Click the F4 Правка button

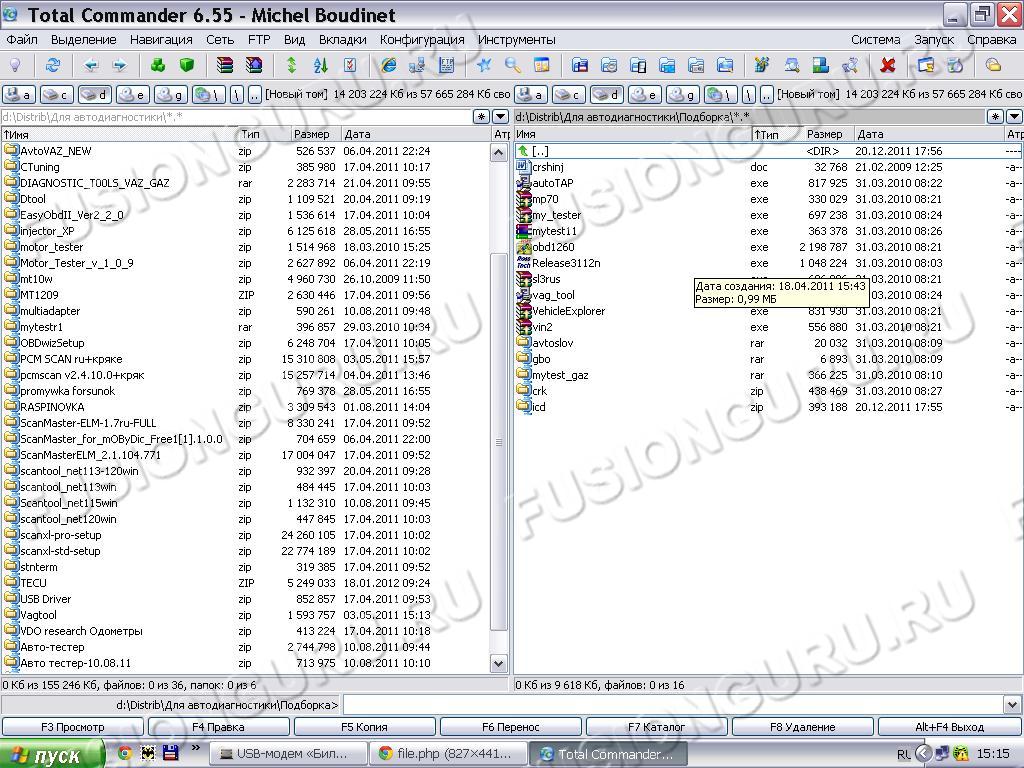218,727
